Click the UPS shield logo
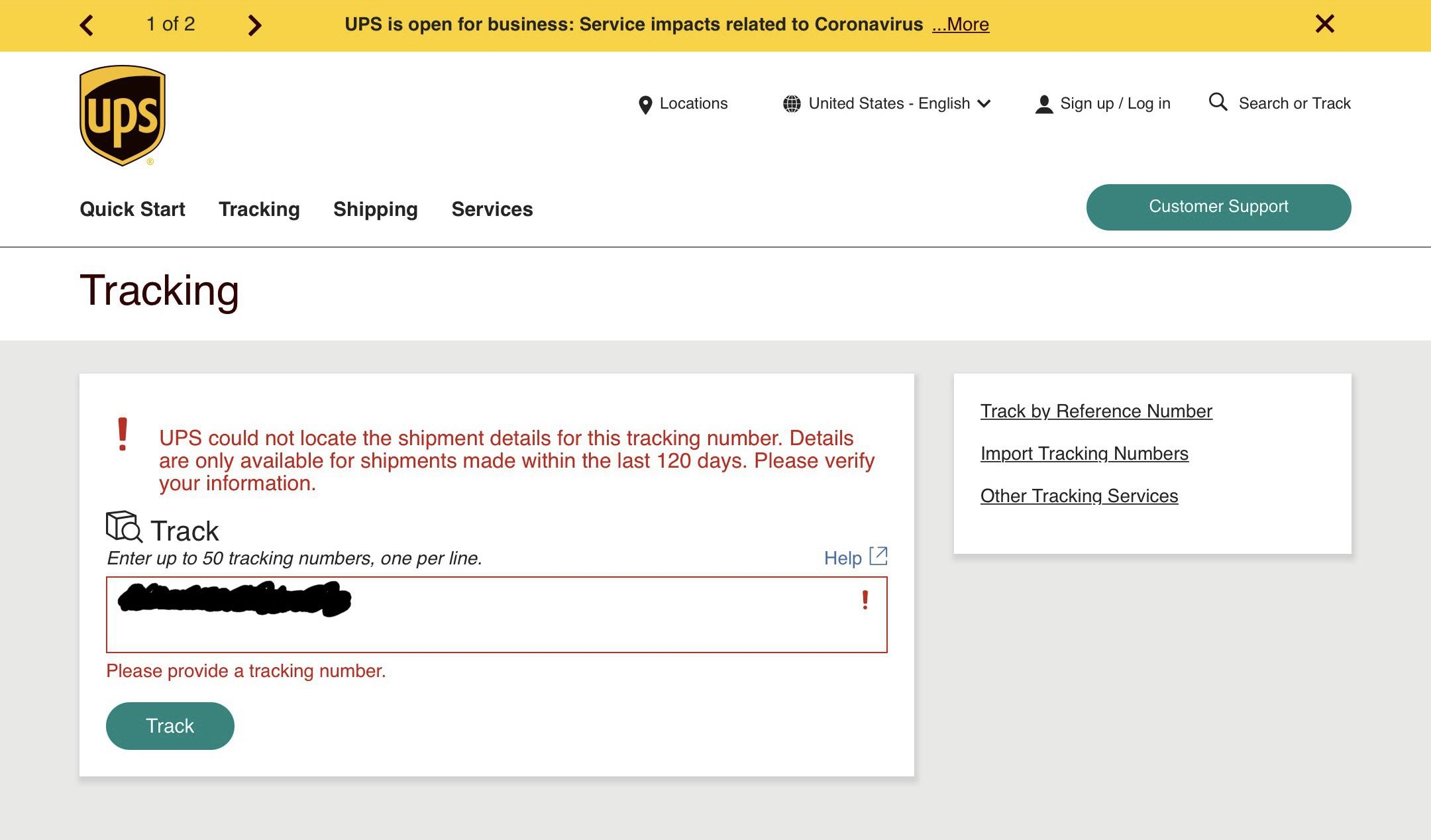This screenshot has height=840, width=1431. pos(123,115)
